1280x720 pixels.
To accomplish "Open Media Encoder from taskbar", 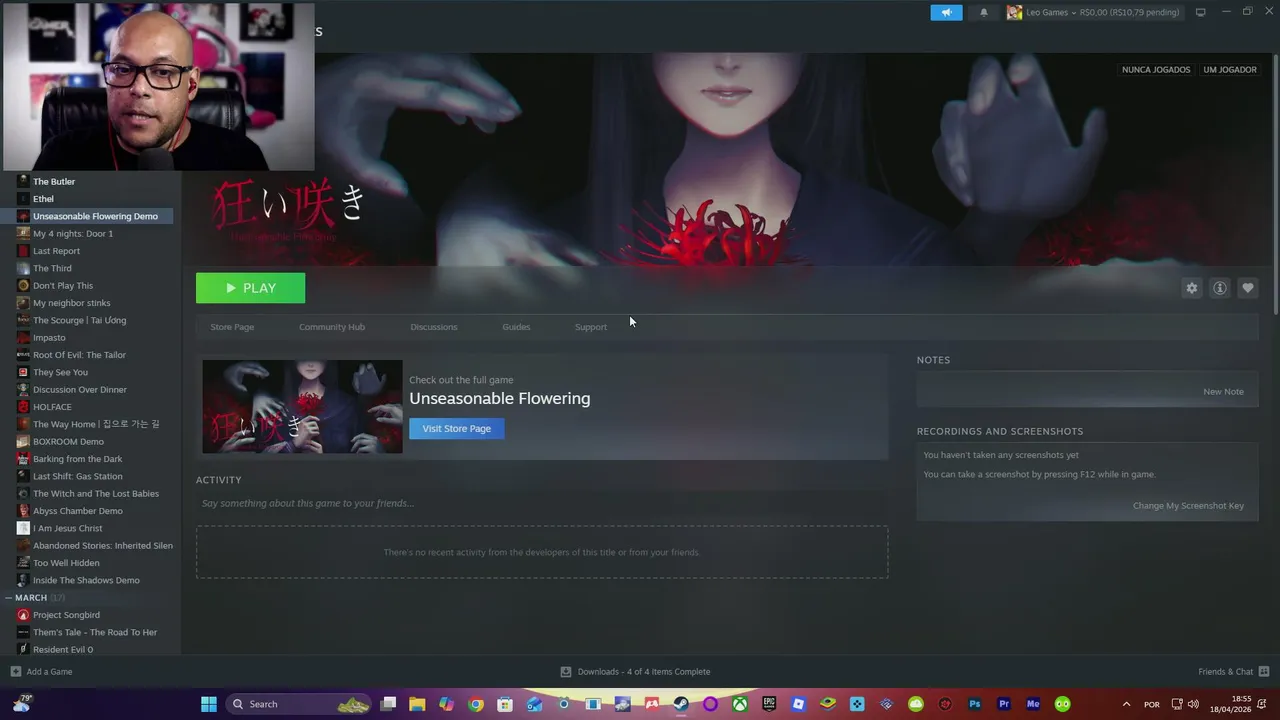I will pos(1033,704).
